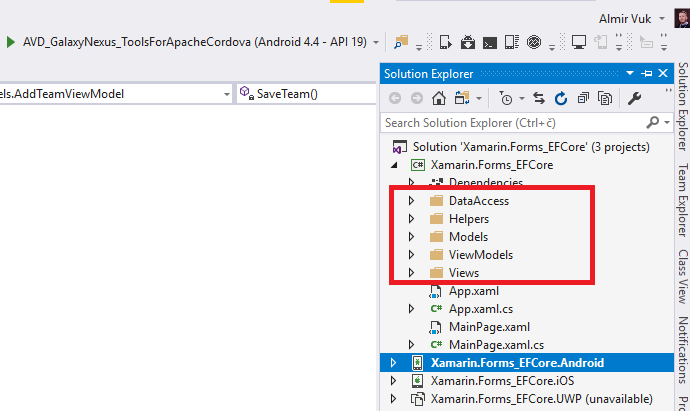Viewport: 690px width, 411px height.
Task: Select the Models folder
Action: point(468,237)
